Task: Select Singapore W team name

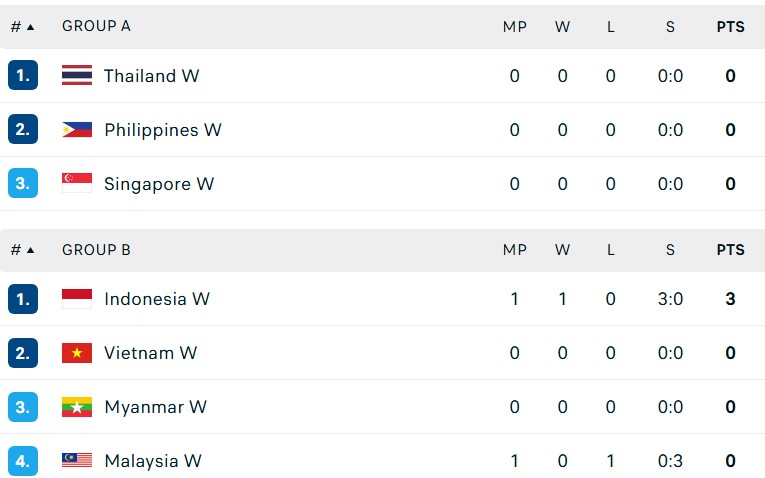Action: (159, 184)
